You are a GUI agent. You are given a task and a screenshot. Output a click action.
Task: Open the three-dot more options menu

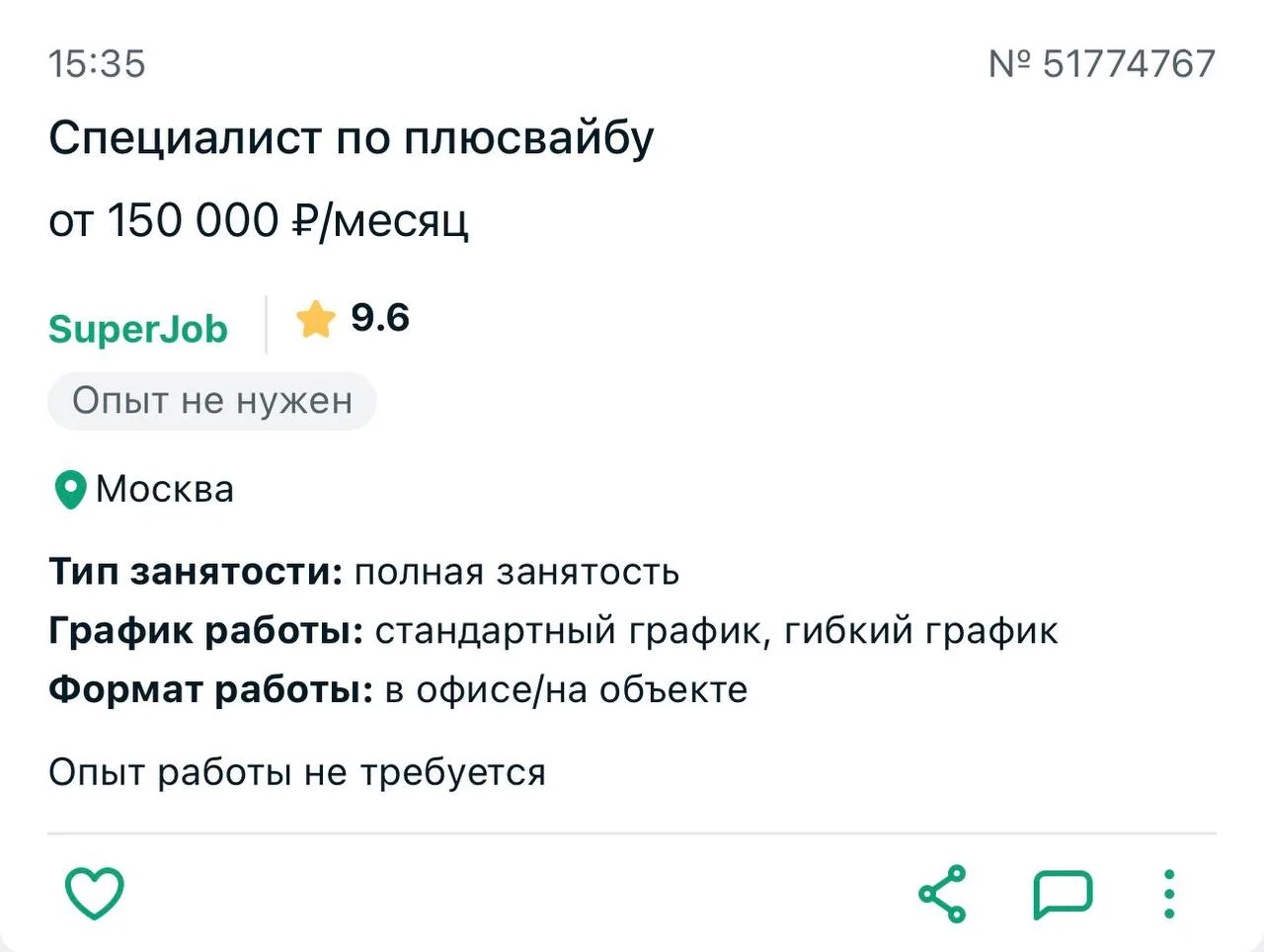pyautogui.click(x=1169, y=895)
